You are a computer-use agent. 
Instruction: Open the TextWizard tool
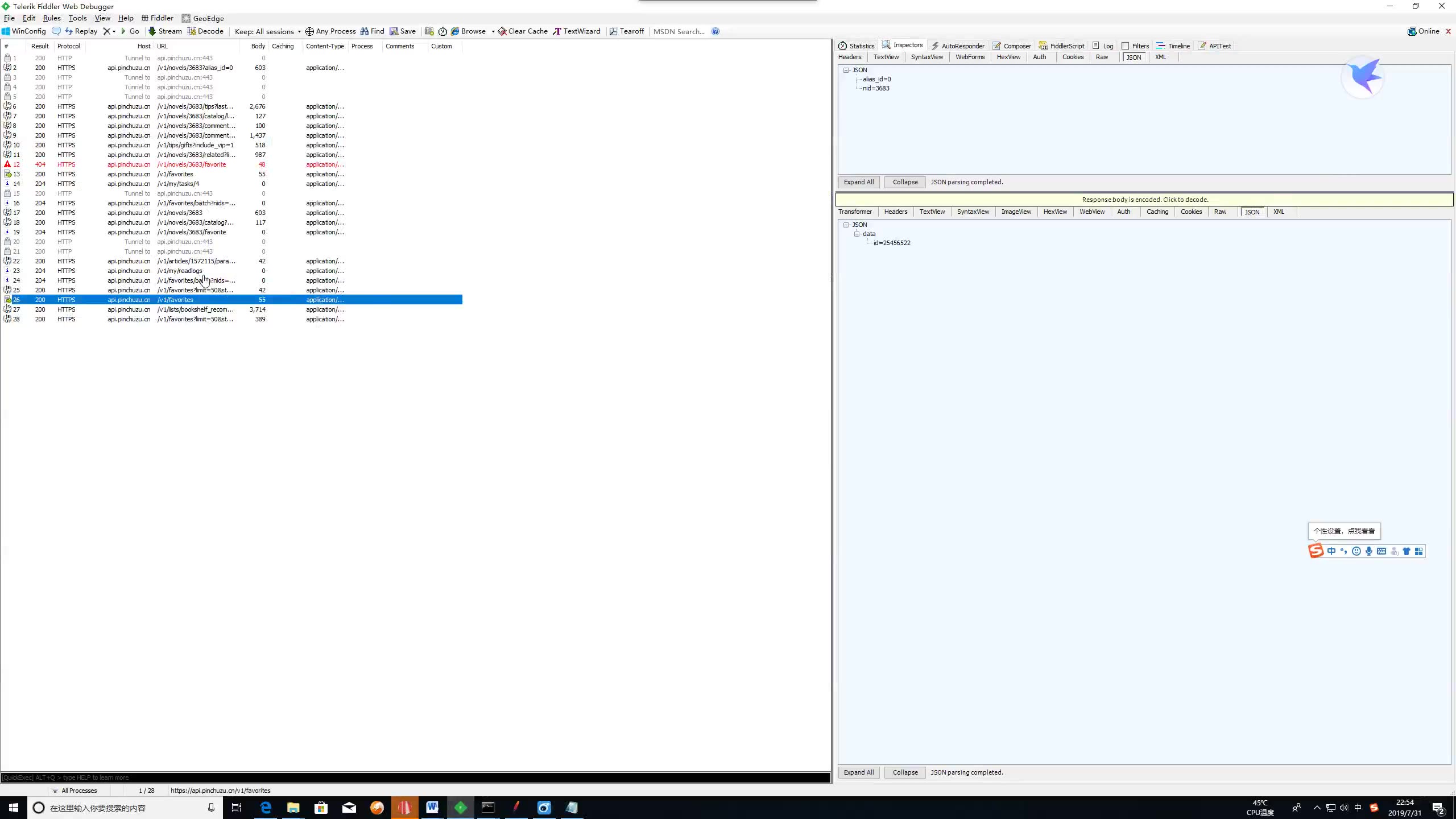click(x=577, y=31)
